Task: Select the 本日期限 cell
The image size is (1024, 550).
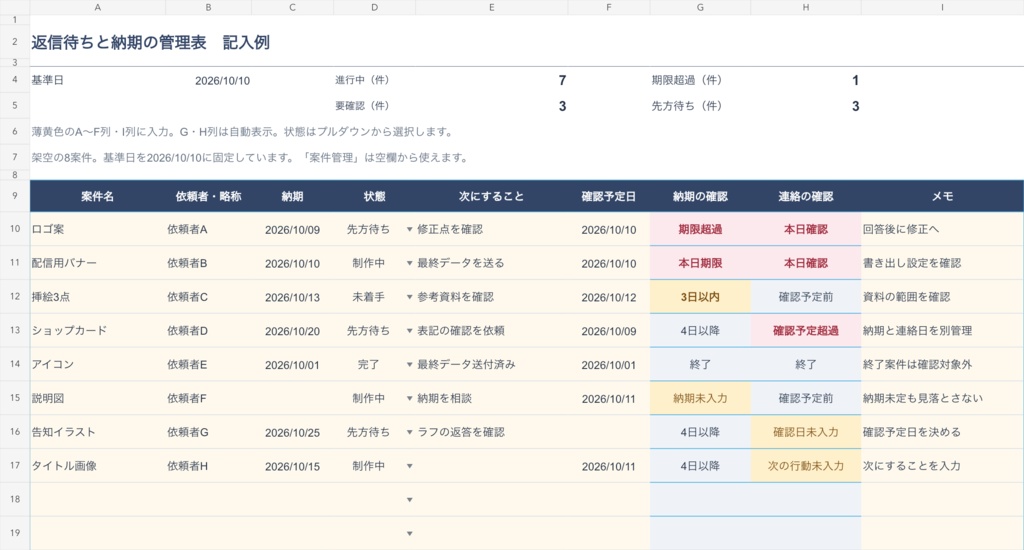Action: pos(700,263)
